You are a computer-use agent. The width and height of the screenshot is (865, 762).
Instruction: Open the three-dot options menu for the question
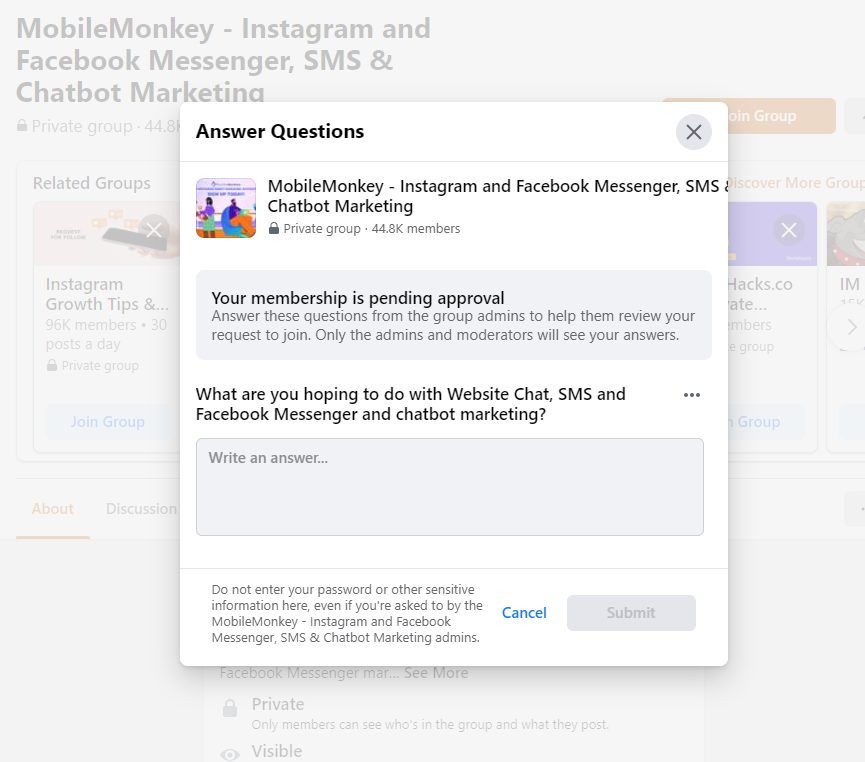click(x=692, y=395)
